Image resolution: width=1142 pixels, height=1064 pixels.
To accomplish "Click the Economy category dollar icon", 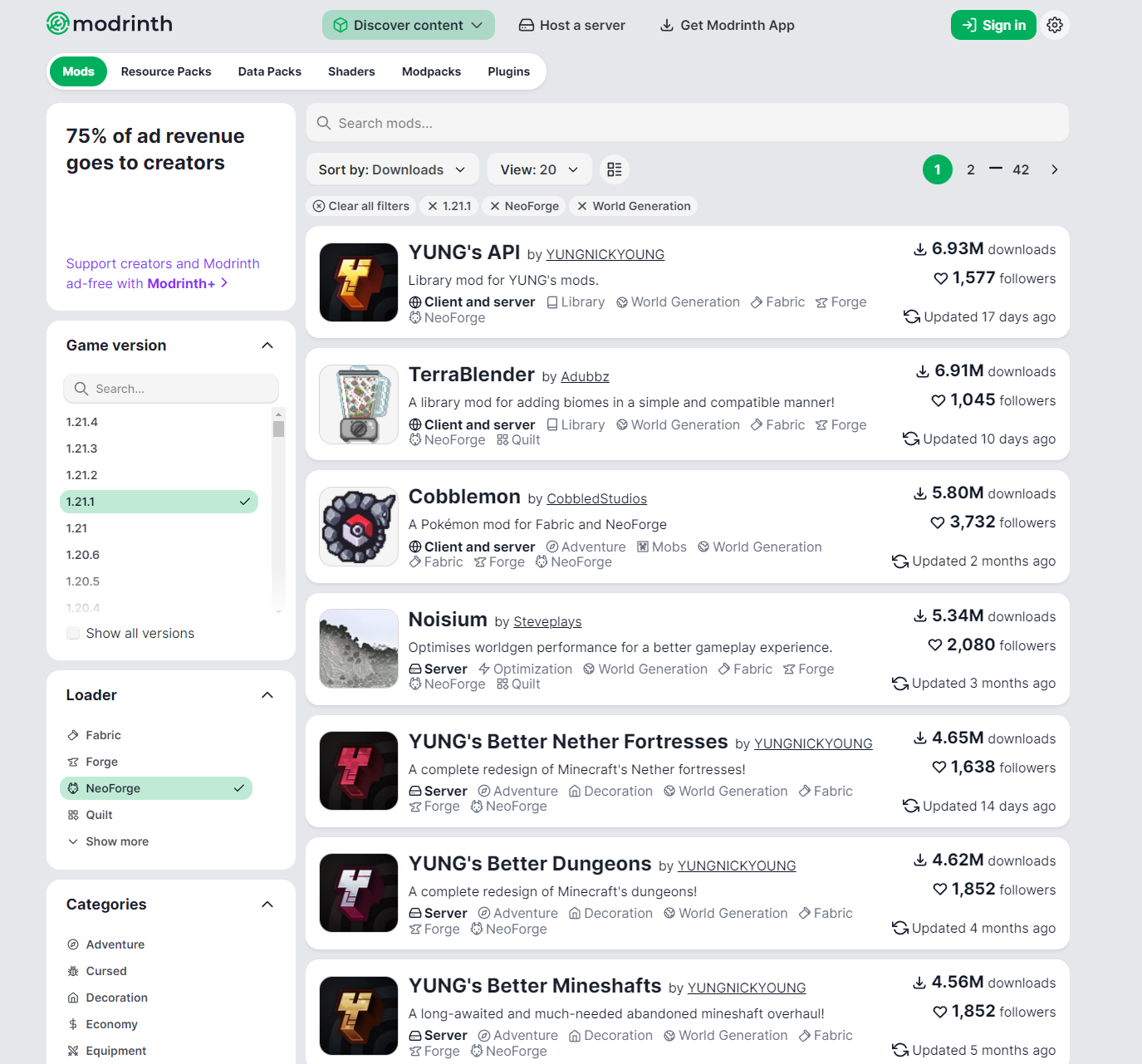I will coord(73,1024).
